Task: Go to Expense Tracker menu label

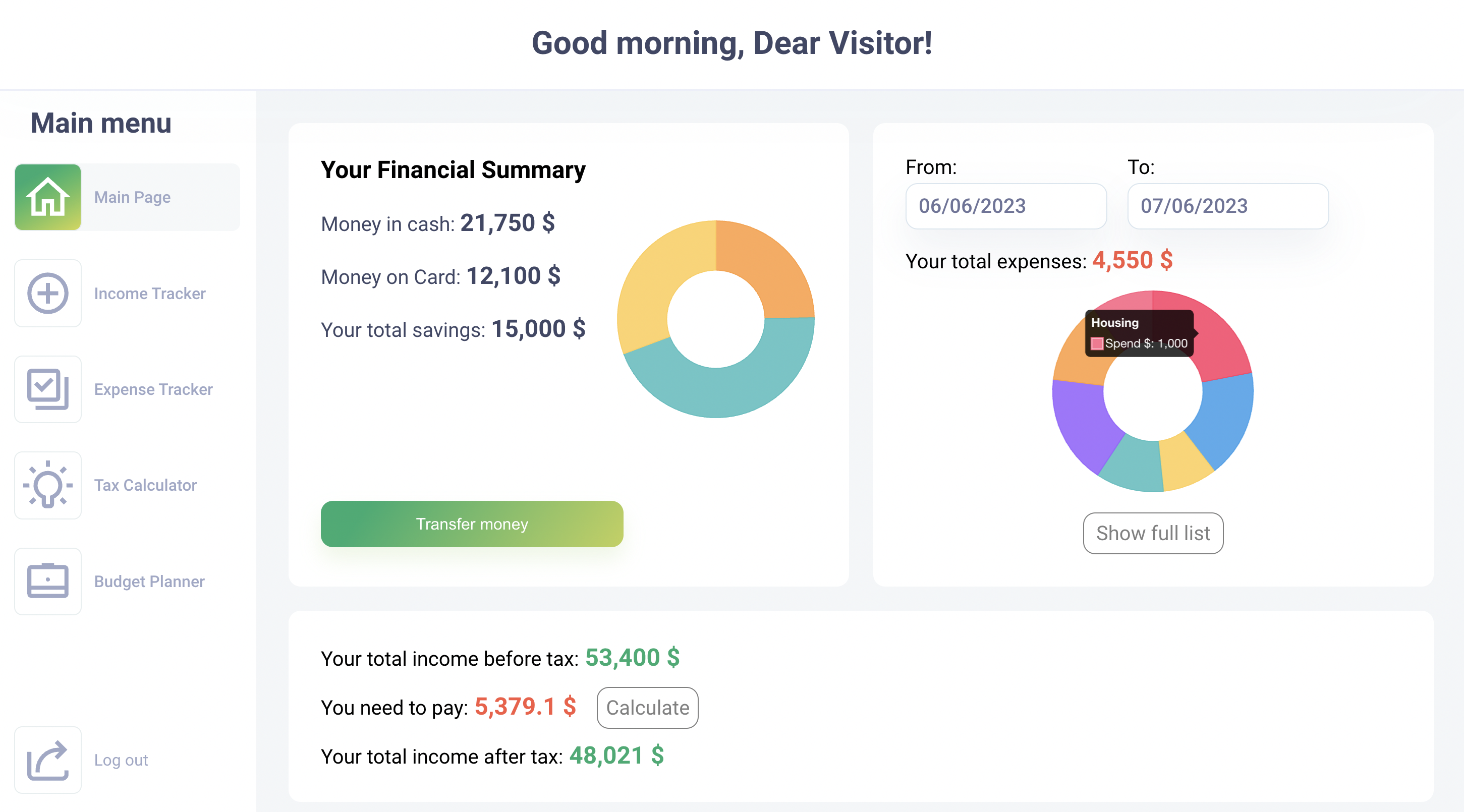Action: pos(153,389)
